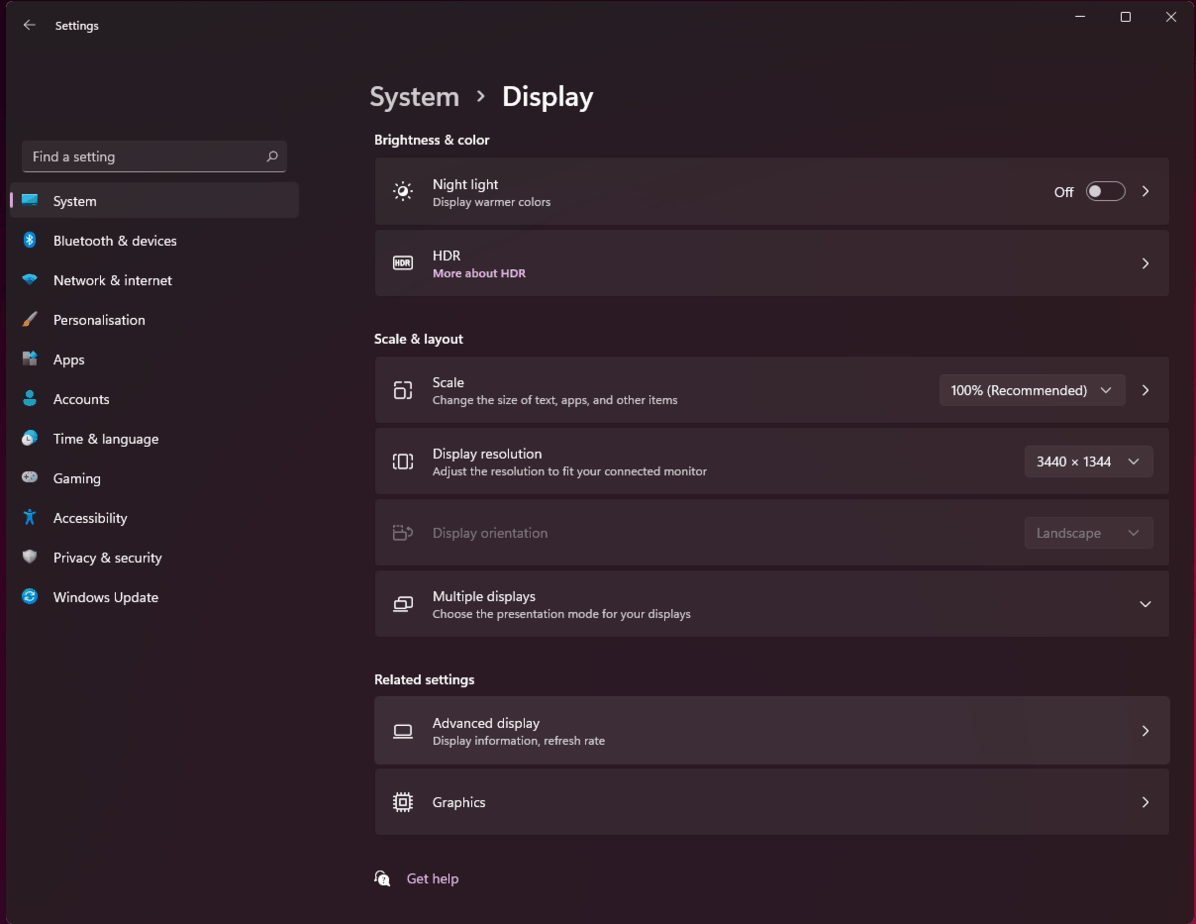Click the back arrow
Image resolution: width=1196 pixels, height=924 pixels.
click(29, 25)
